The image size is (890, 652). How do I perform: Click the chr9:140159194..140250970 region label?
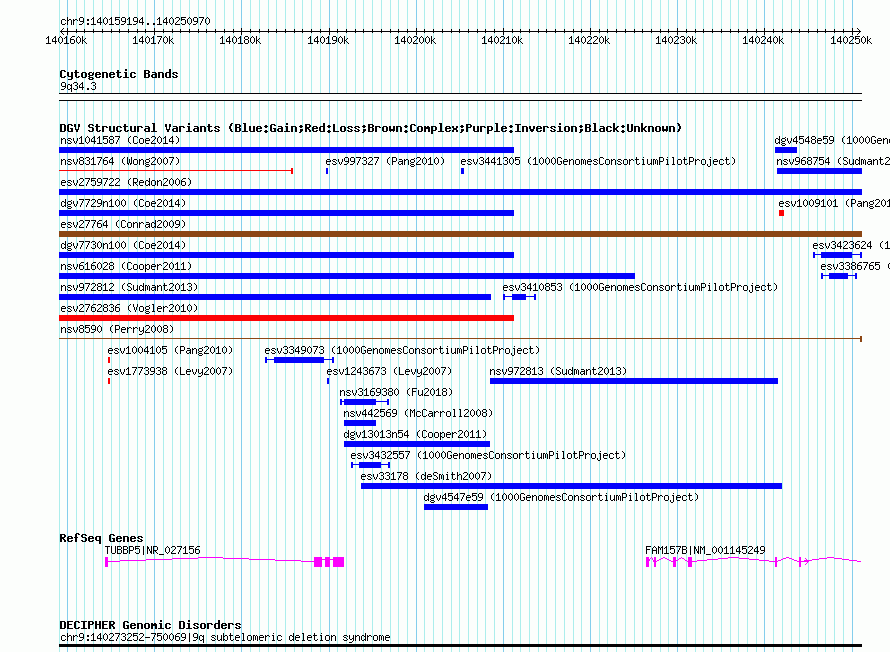(135, 21)
